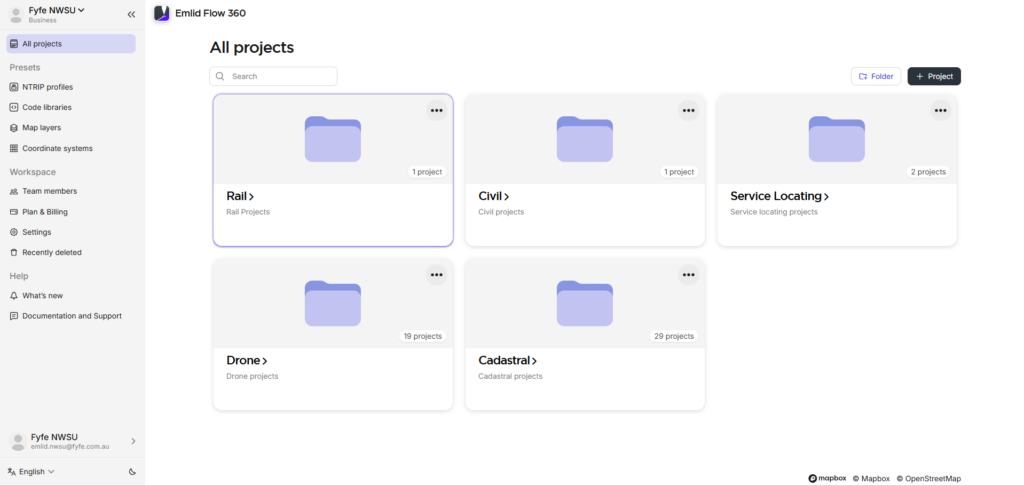This screenshot has height=486, width=1024.
Task: Click the "Rail Projects" description text
Action: tap(248, 212)
